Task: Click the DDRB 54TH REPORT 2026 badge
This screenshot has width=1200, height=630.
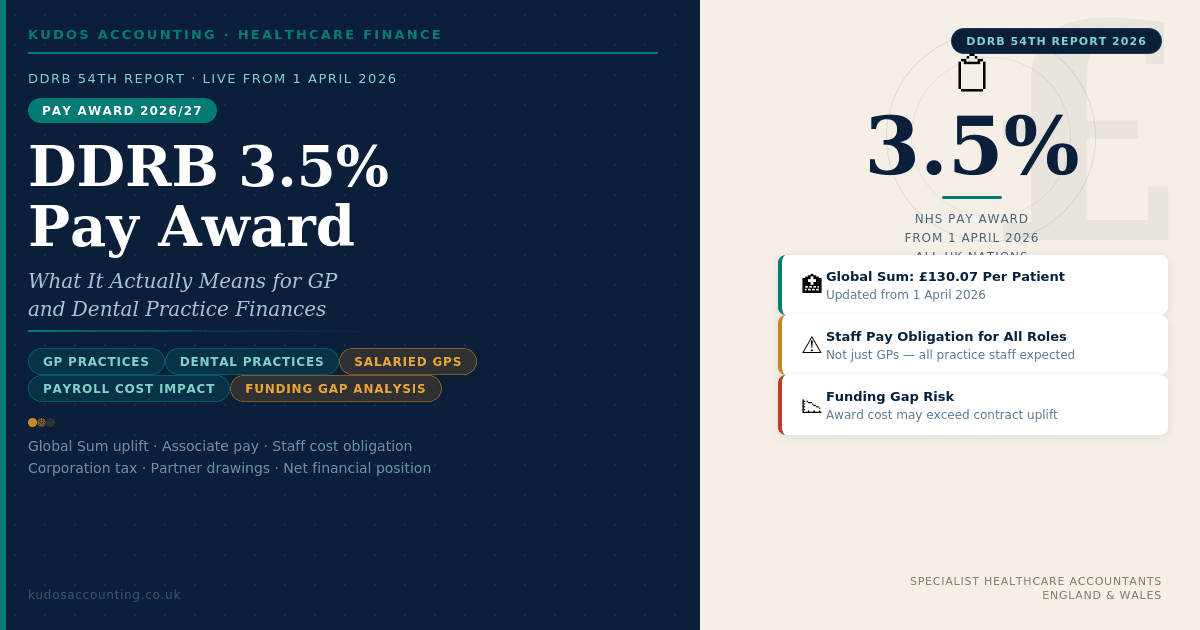Action: point(1056,41)
